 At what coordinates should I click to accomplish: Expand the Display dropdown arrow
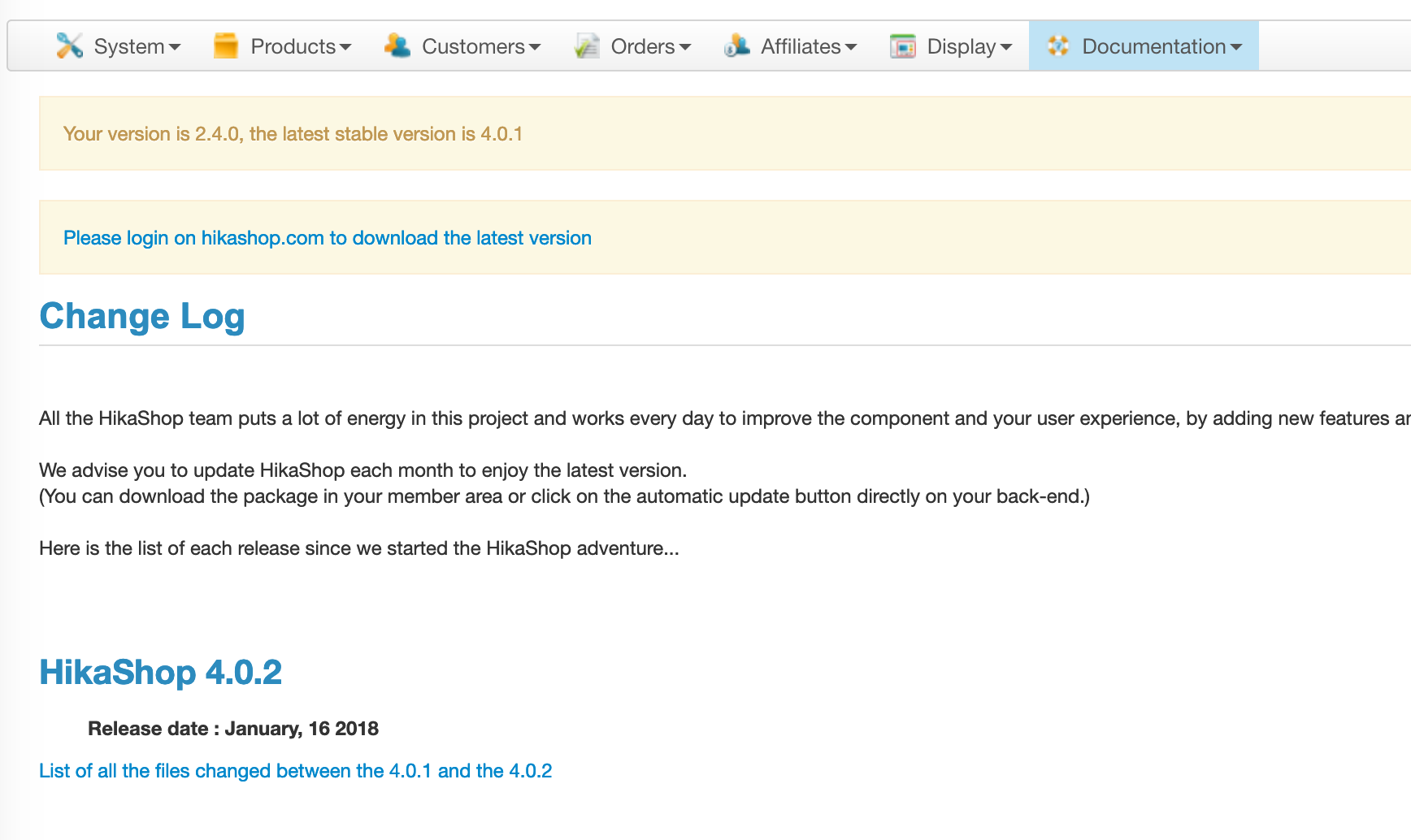point(1006,47)
